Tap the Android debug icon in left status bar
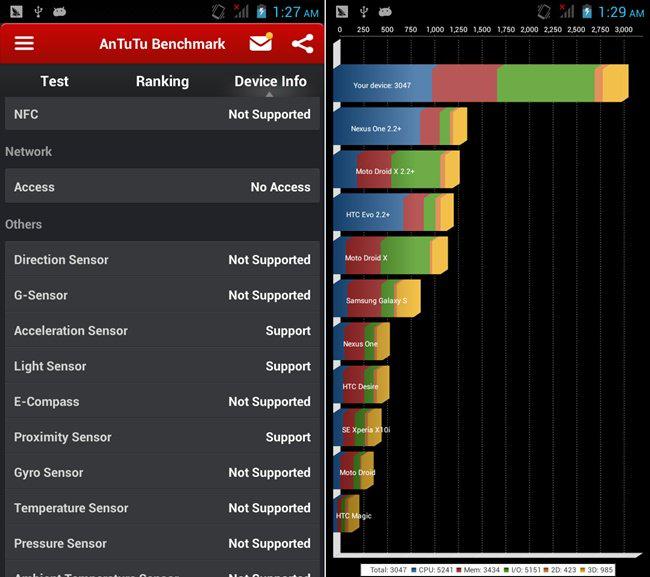Image resolution: width=650 pixels, height=577 pixels. tap(59, 12)
